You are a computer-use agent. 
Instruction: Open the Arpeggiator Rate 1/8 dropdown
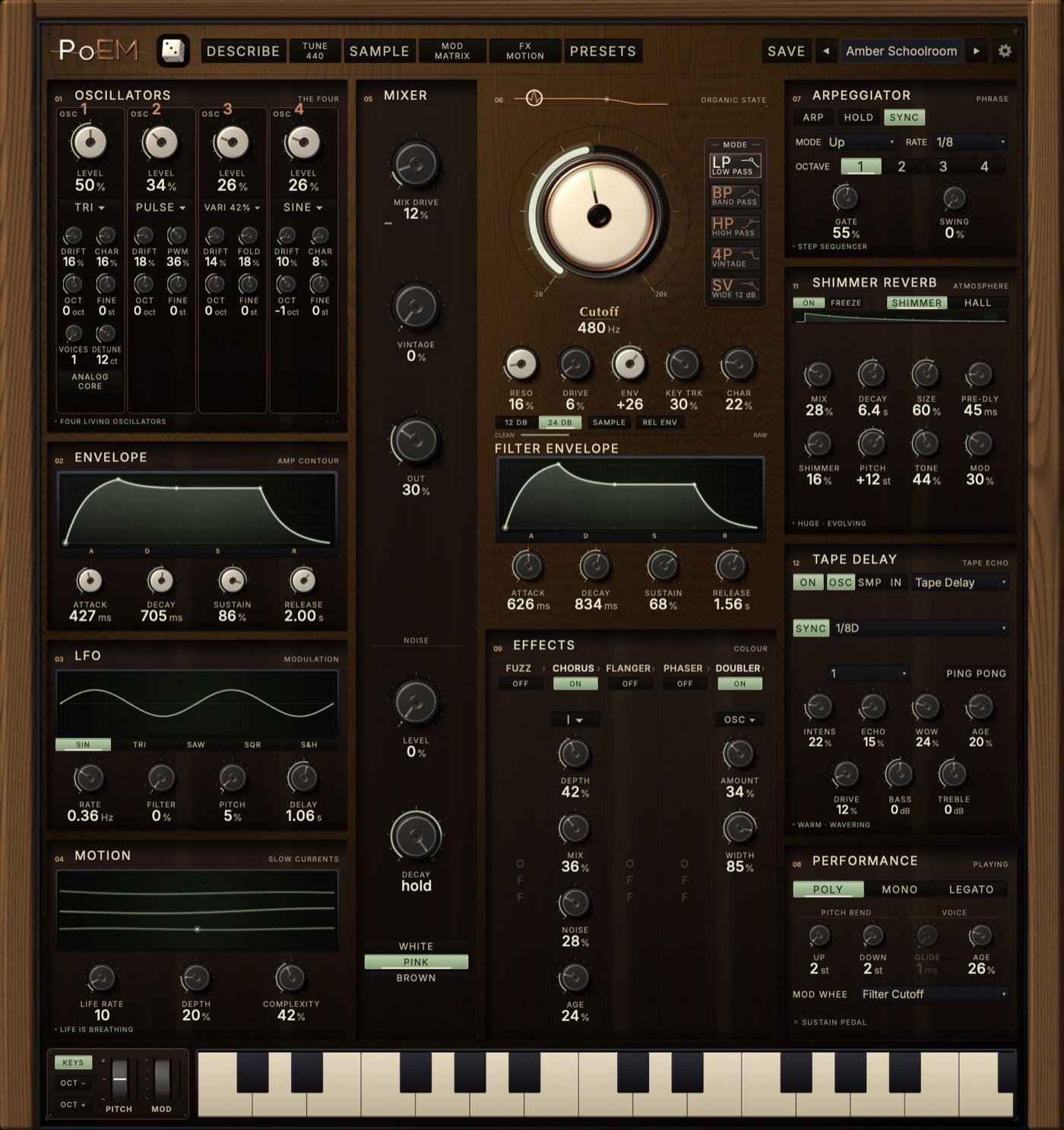coord(971,142)
